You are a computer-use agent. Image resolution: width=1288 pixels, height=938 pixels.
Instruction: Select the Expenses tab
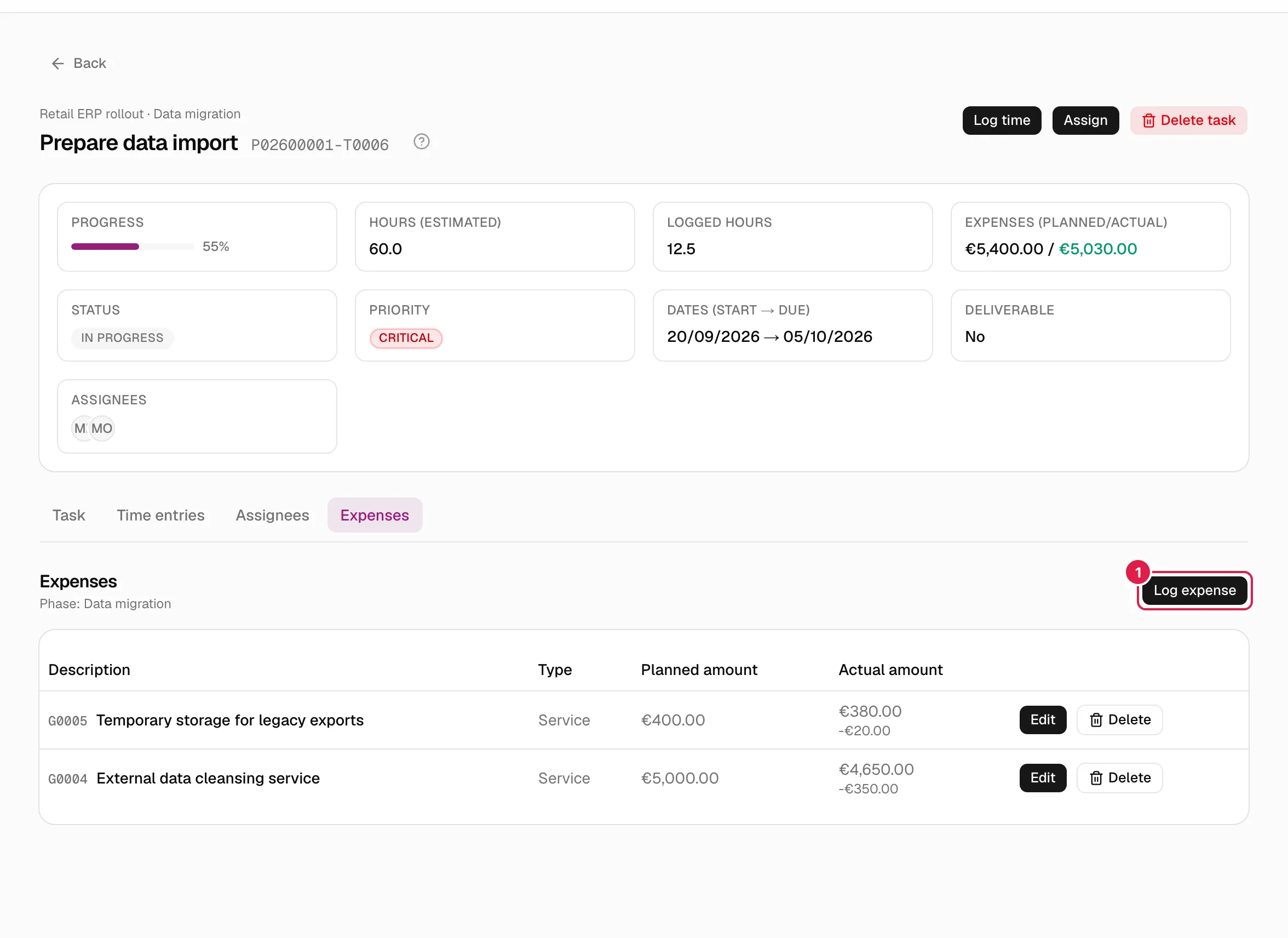pos(375,516)
